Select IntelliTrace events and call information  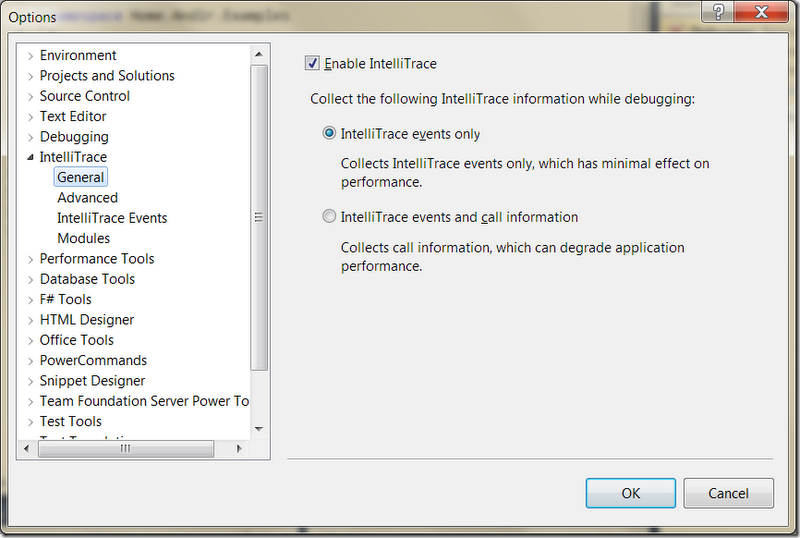click(329, 216)
